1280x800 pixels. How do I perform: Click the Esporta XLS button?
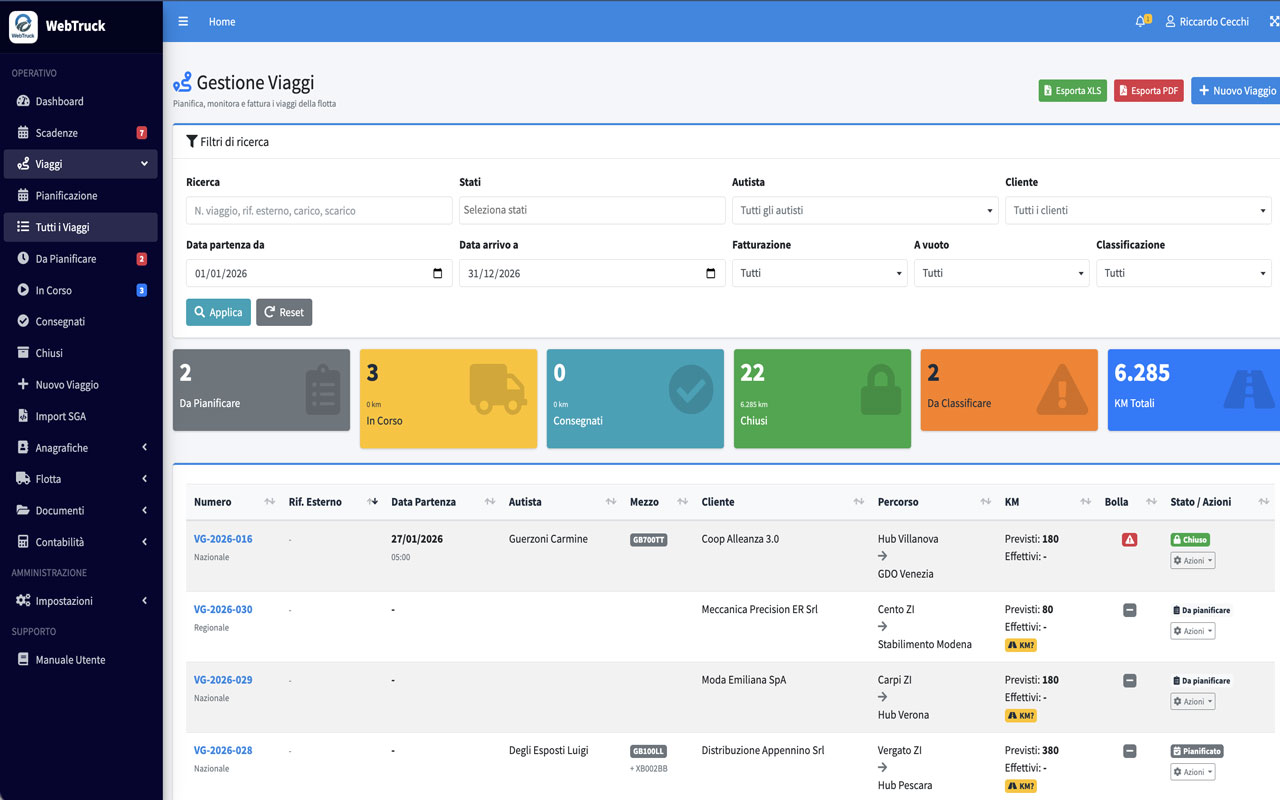[1072, 91]
